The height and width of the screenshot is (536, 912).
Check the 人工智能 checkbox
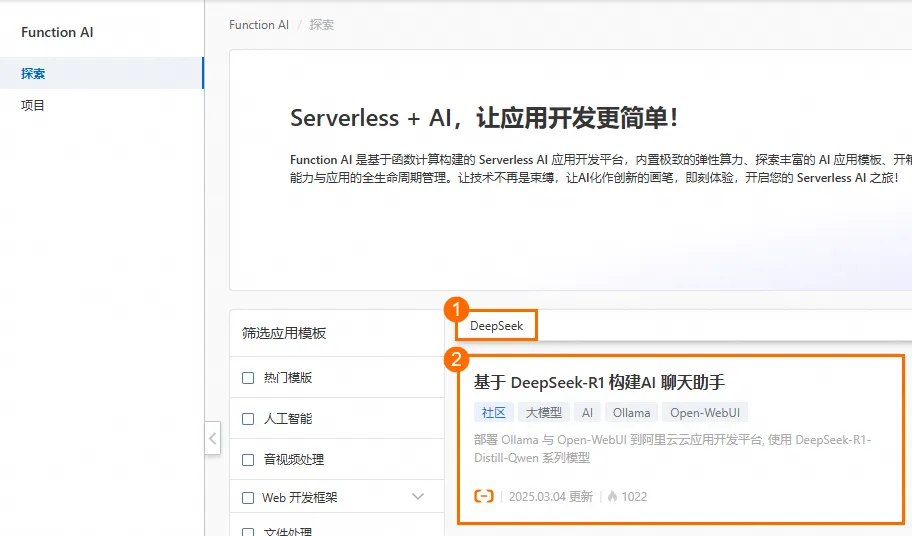tap(248, 419)
